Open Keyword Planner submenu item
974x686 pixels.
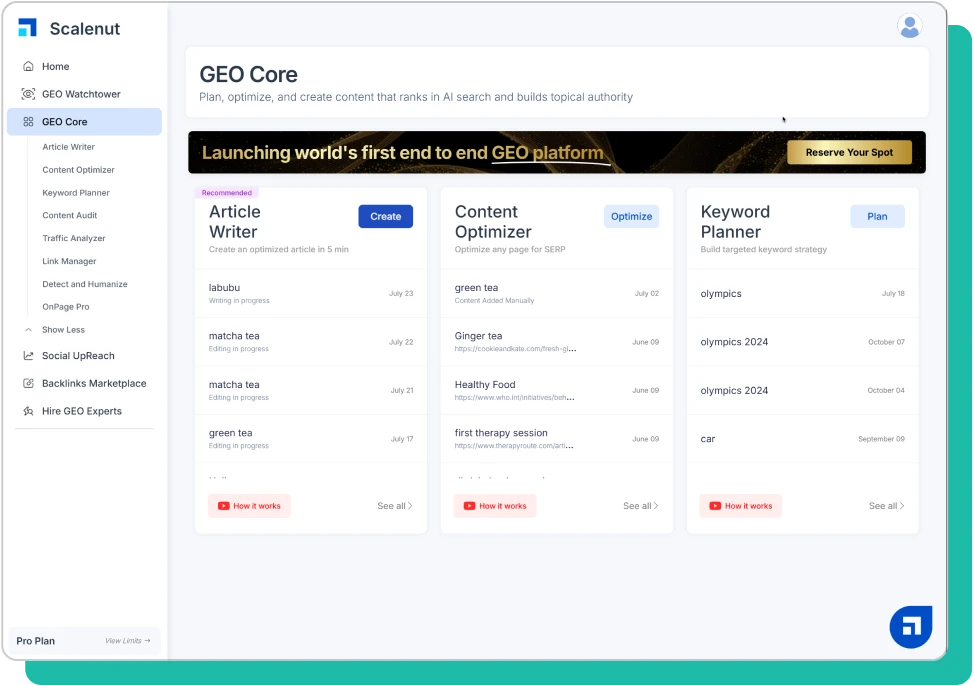(76, 193)
